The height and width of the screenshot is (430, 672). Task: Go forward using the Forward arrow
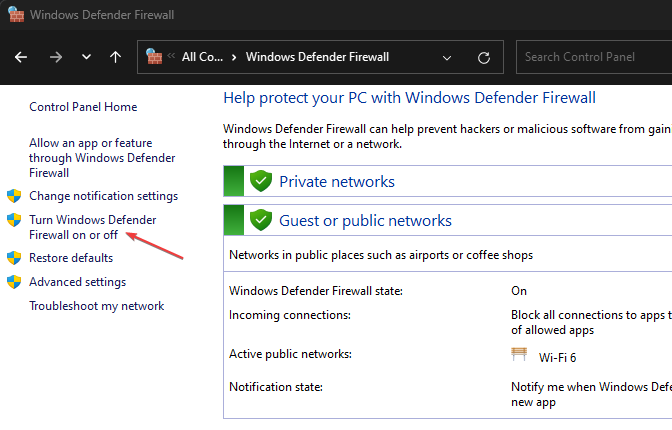(x=56, y=57)
